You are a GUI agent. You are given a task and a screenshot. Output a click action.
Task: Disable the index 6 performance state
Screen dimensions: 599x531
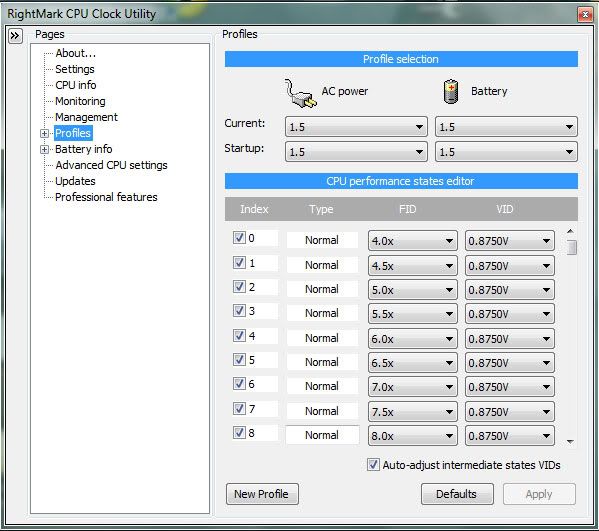click(x=239, y=384)
